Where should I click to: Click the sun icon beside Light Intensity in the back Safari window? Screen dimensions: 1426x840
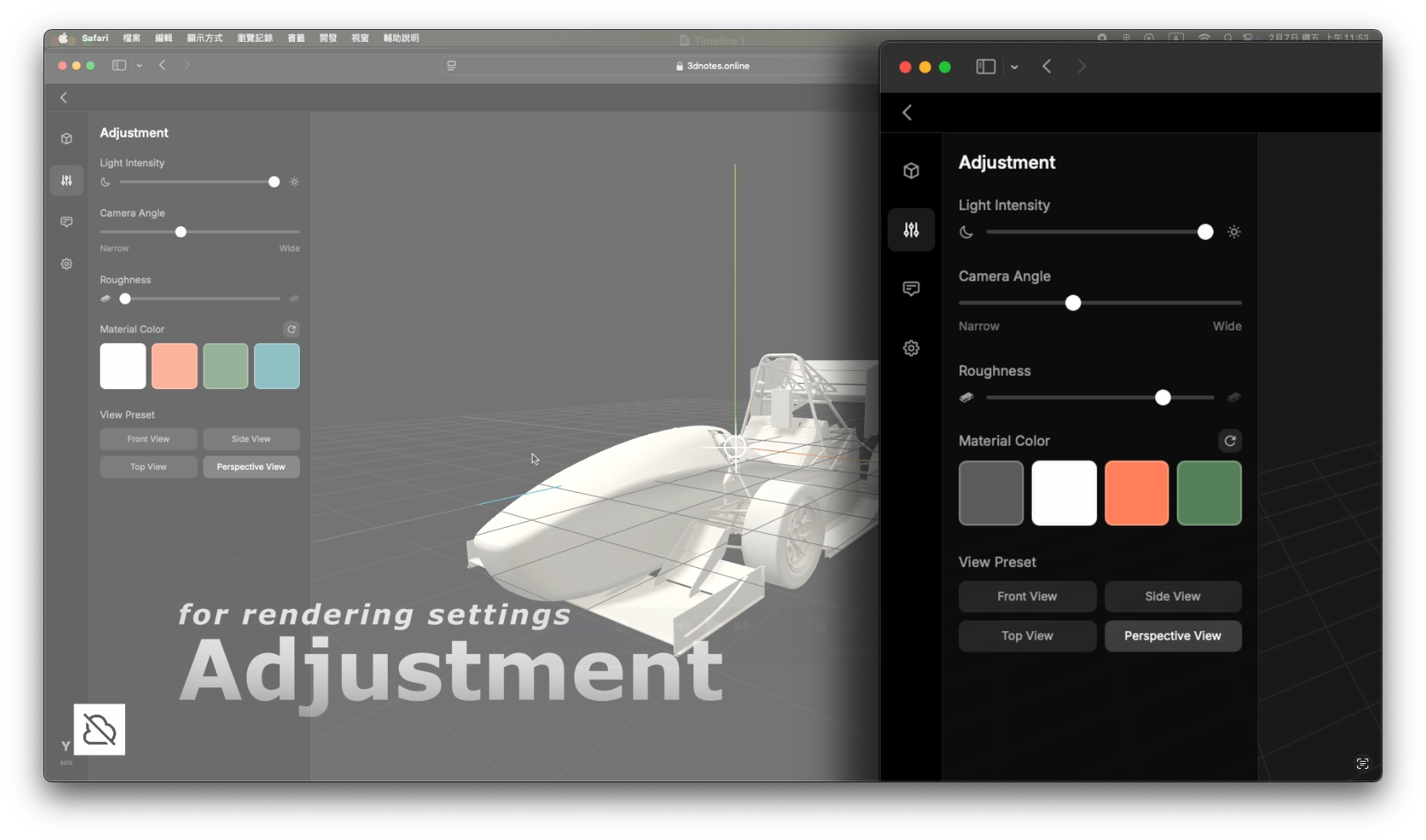[294, 182]
